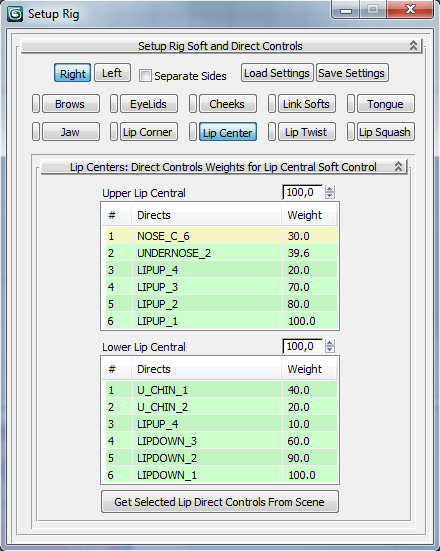The image size is (440, 551).
Task: Switch to the Lip Squash section
Action: coord(386,132)
